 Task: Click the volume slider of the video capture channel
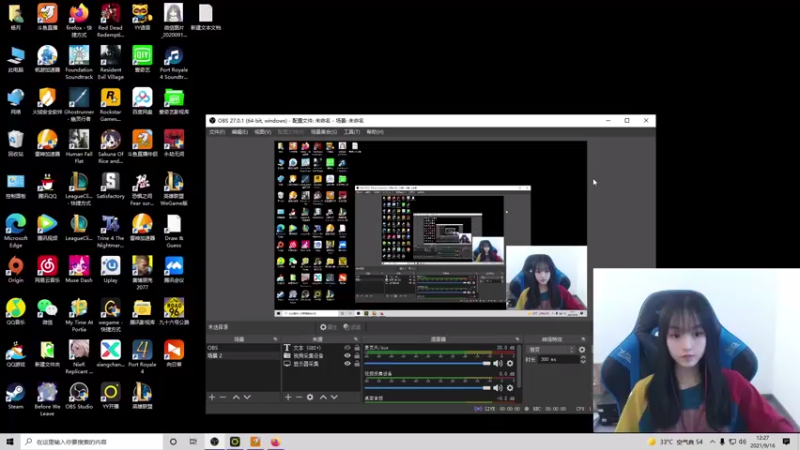pyautogui.click(x=428, y=388)
